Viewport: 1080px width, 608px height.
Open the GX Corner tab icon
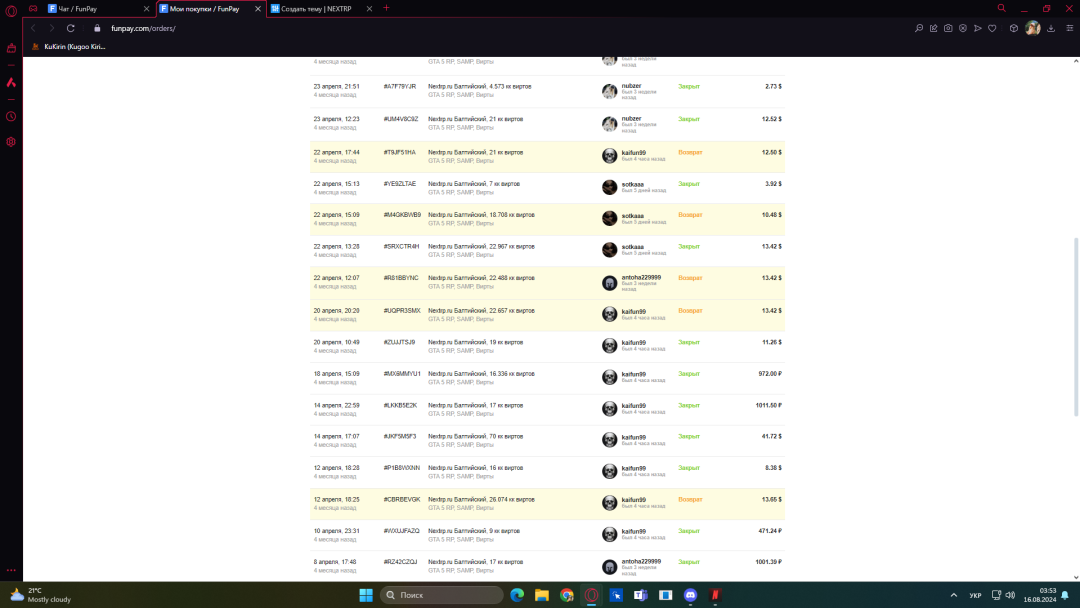coord(33,8)
